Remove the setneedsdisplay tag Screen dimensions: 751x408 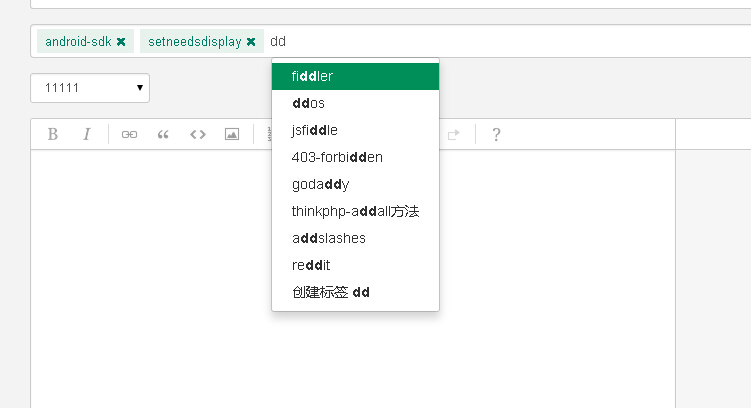[x=251, y=42]
